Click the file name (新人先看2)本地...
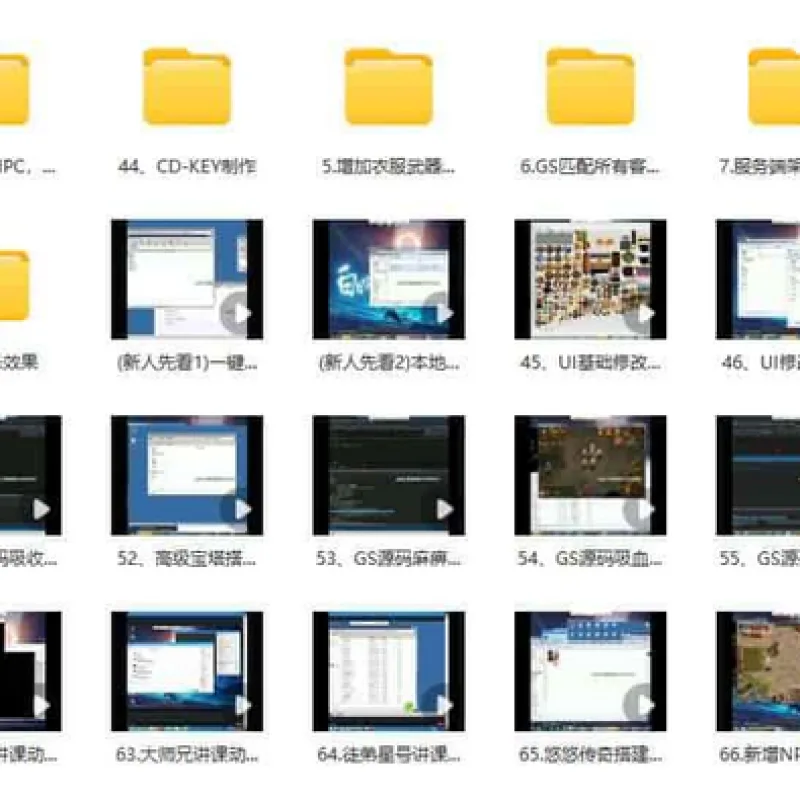800x800 pixels. (x=389, y=363)
